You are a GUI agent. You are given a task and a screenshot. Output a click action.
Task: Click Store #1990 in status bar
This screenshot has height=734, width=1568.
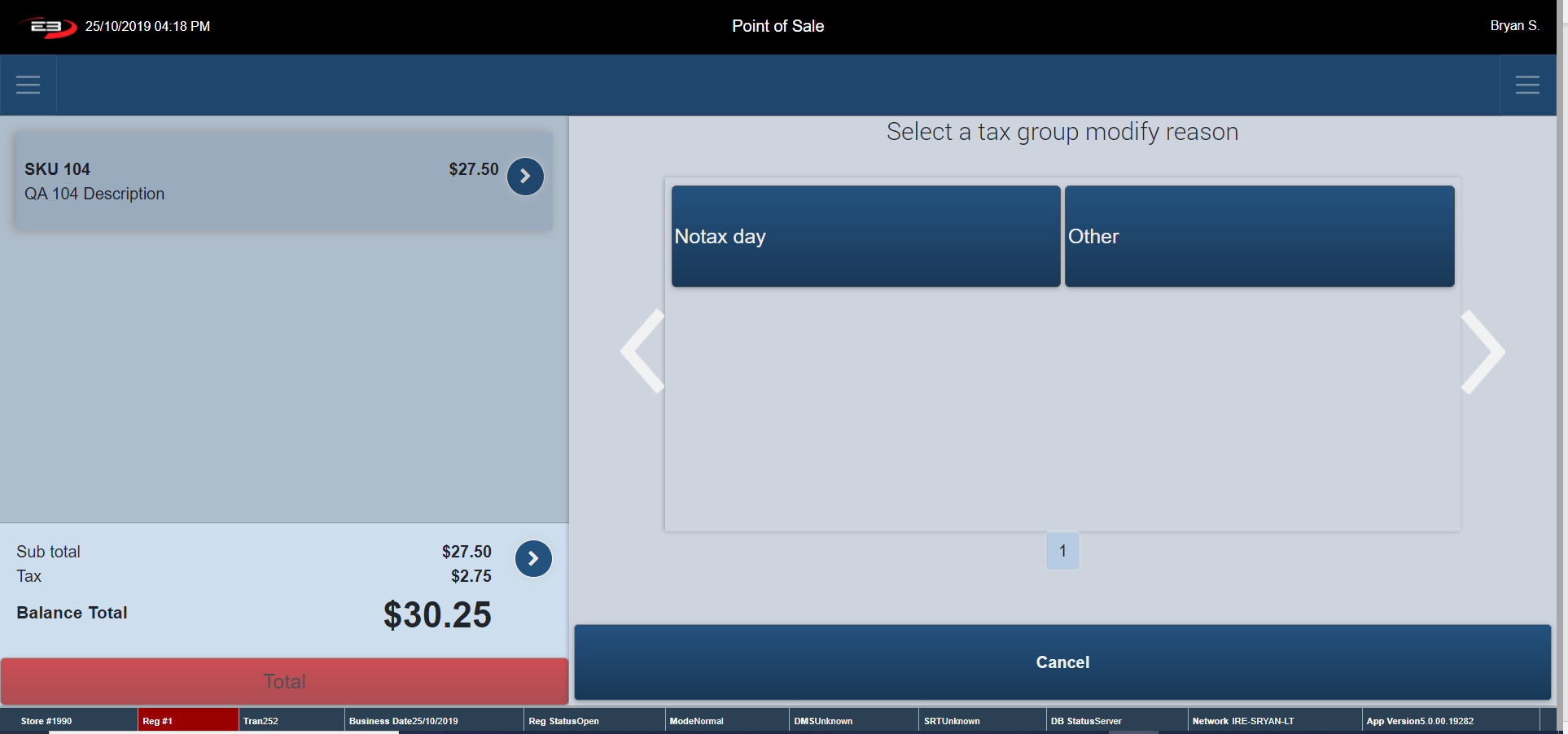point(46,721)
